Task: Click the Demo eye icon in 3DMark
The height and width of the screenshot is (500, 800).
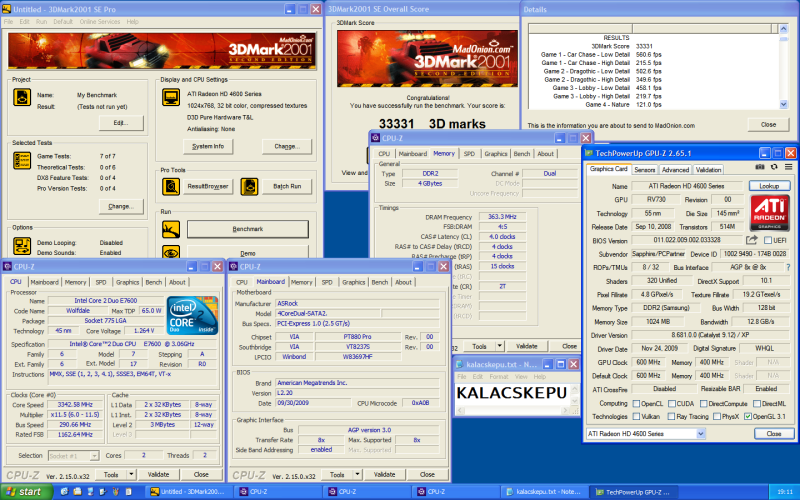Action: point(171,252)
